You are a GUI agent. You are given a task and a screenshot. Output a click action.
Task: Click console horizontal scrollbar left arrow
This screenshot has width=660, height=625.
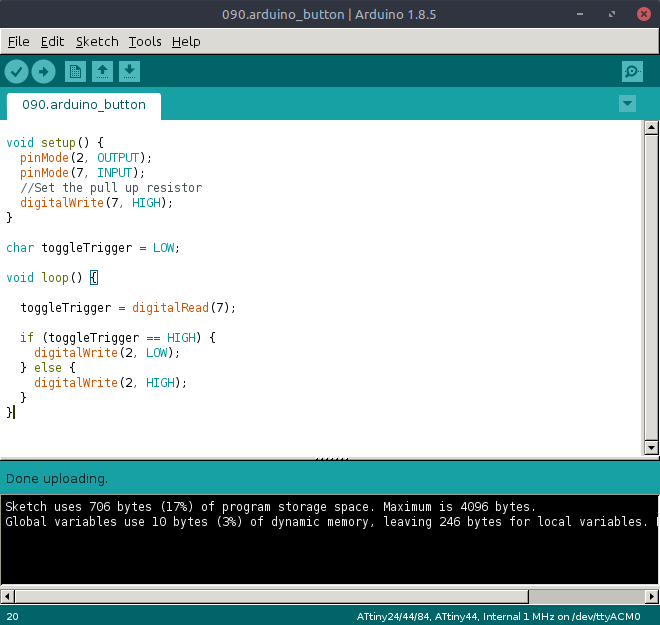pyautogui.click(x=8, y=596)
